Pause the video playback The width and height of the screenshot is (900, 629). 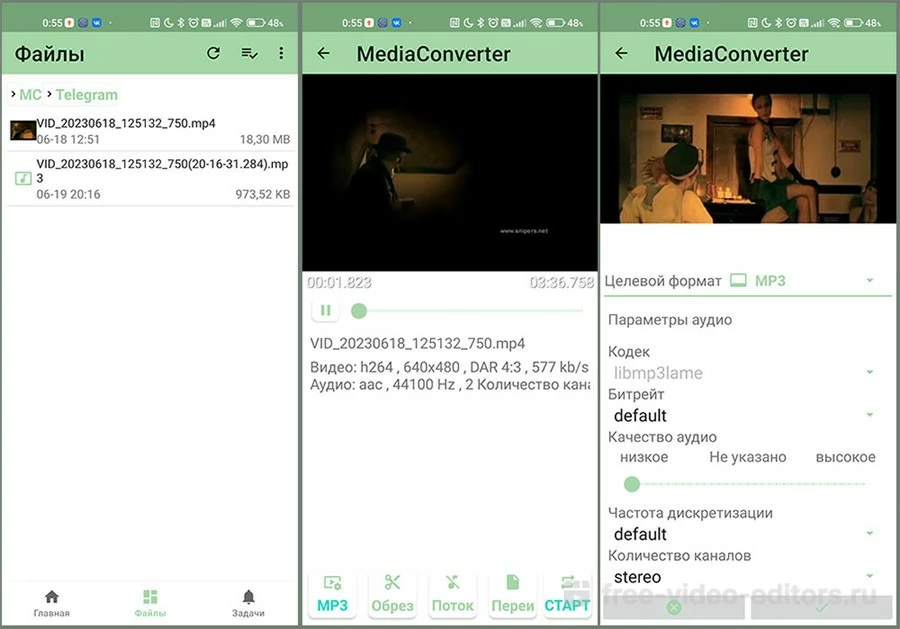tap(325, 310)
